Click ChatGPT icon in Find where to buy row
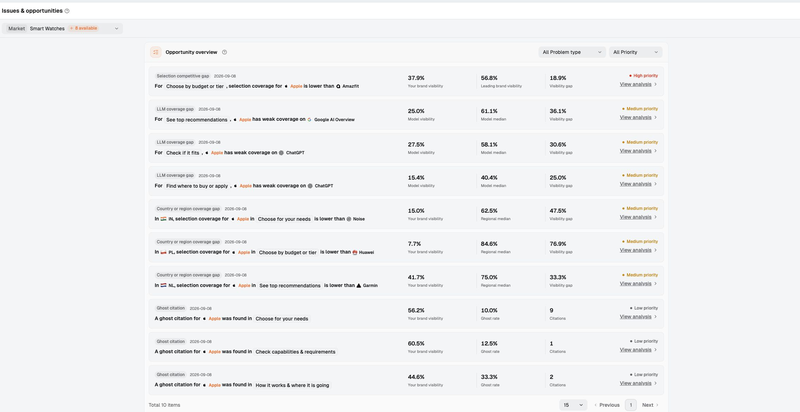 click(310, 186)
